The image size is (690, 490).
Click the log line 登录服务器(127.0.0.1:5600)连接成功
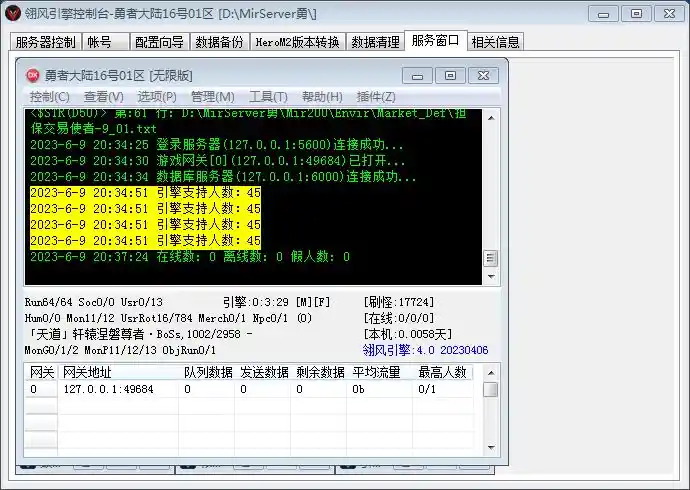(217, 145)
